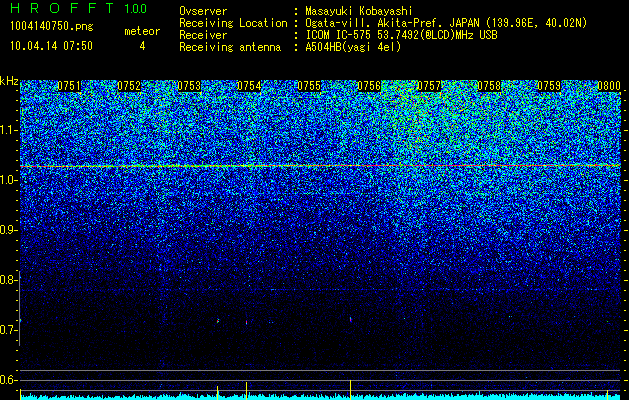Screen dimensions: 629x400
Task: Click the 'Receiver' field label
Action: pyautogui.click(x=203, y=35)
